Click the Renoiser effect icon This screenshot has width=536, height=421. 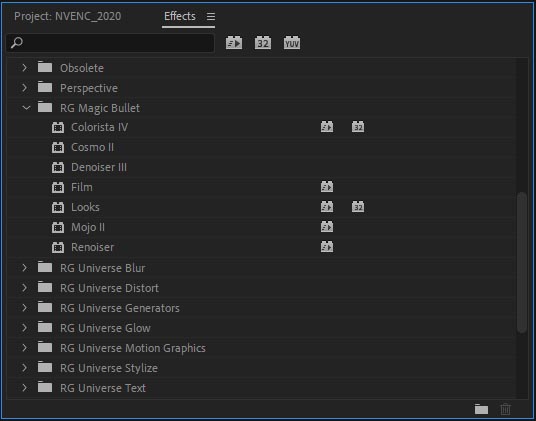tap(58, 247)
